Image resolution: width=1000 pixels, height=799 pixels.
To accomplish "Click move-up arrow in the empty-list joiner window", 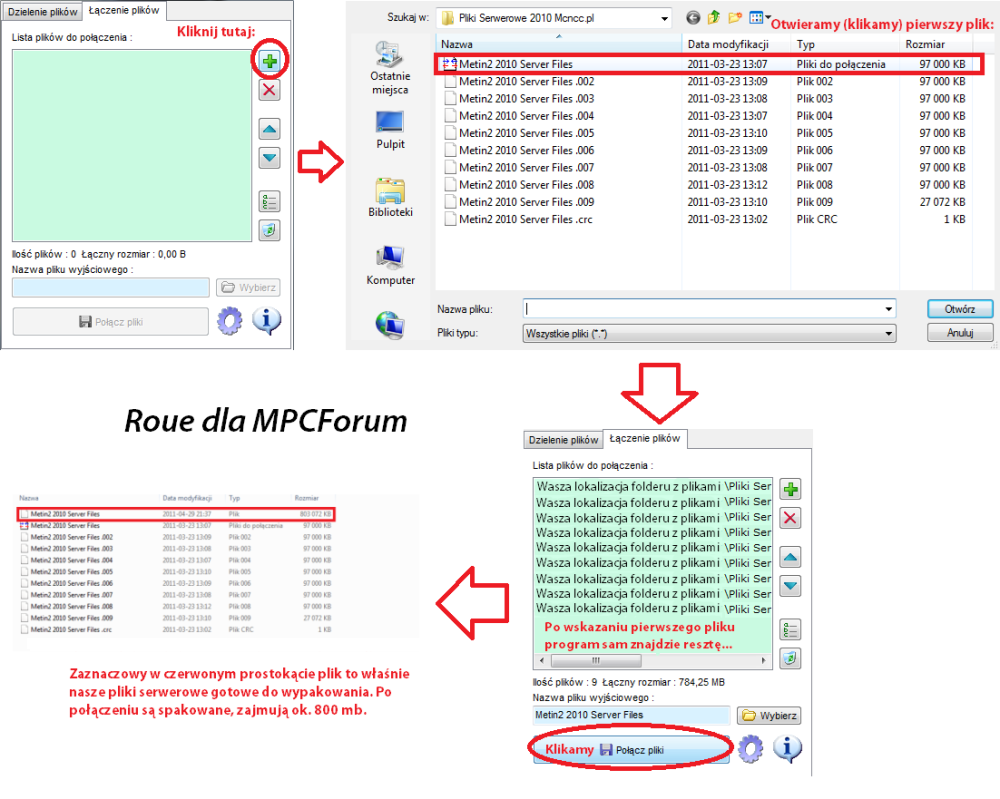I will [x=270, y=129].
